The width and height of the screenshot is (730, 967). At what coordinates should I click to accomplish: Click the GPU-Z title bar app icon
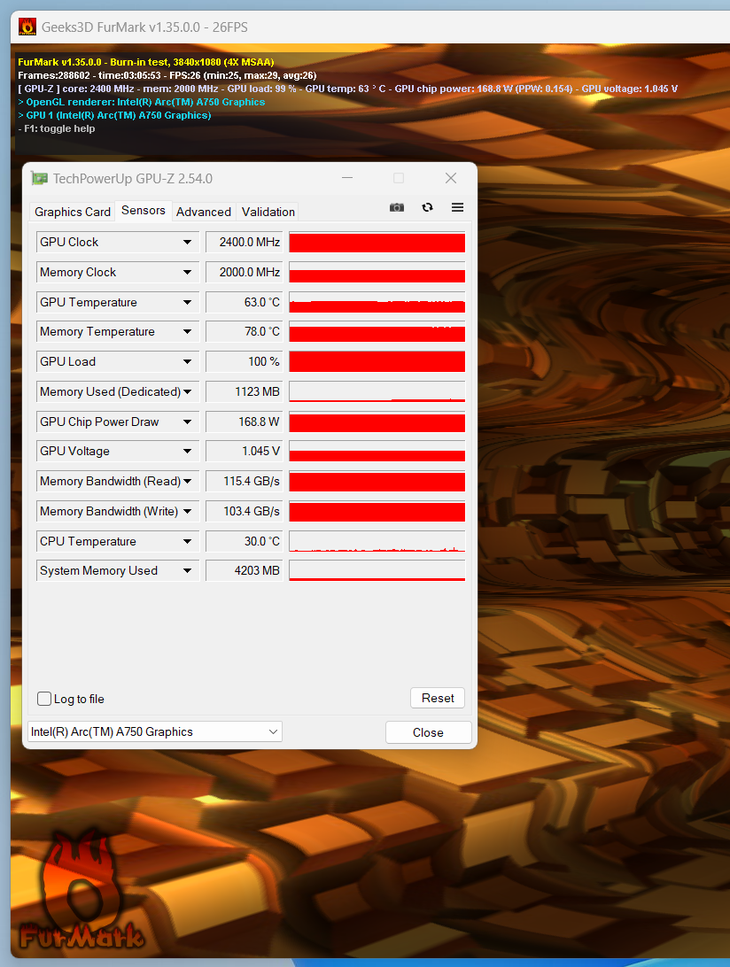pos(40,179)
